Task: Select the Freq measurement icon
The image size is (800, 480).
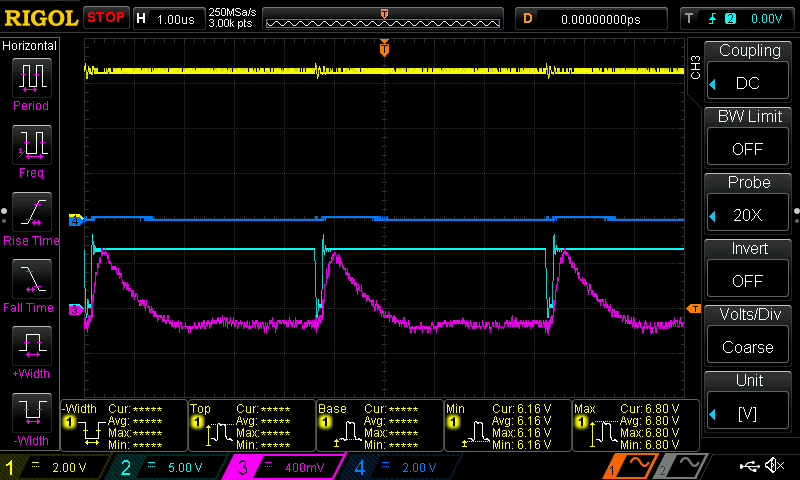Action: pyautogui.click(x=32, y=144)
